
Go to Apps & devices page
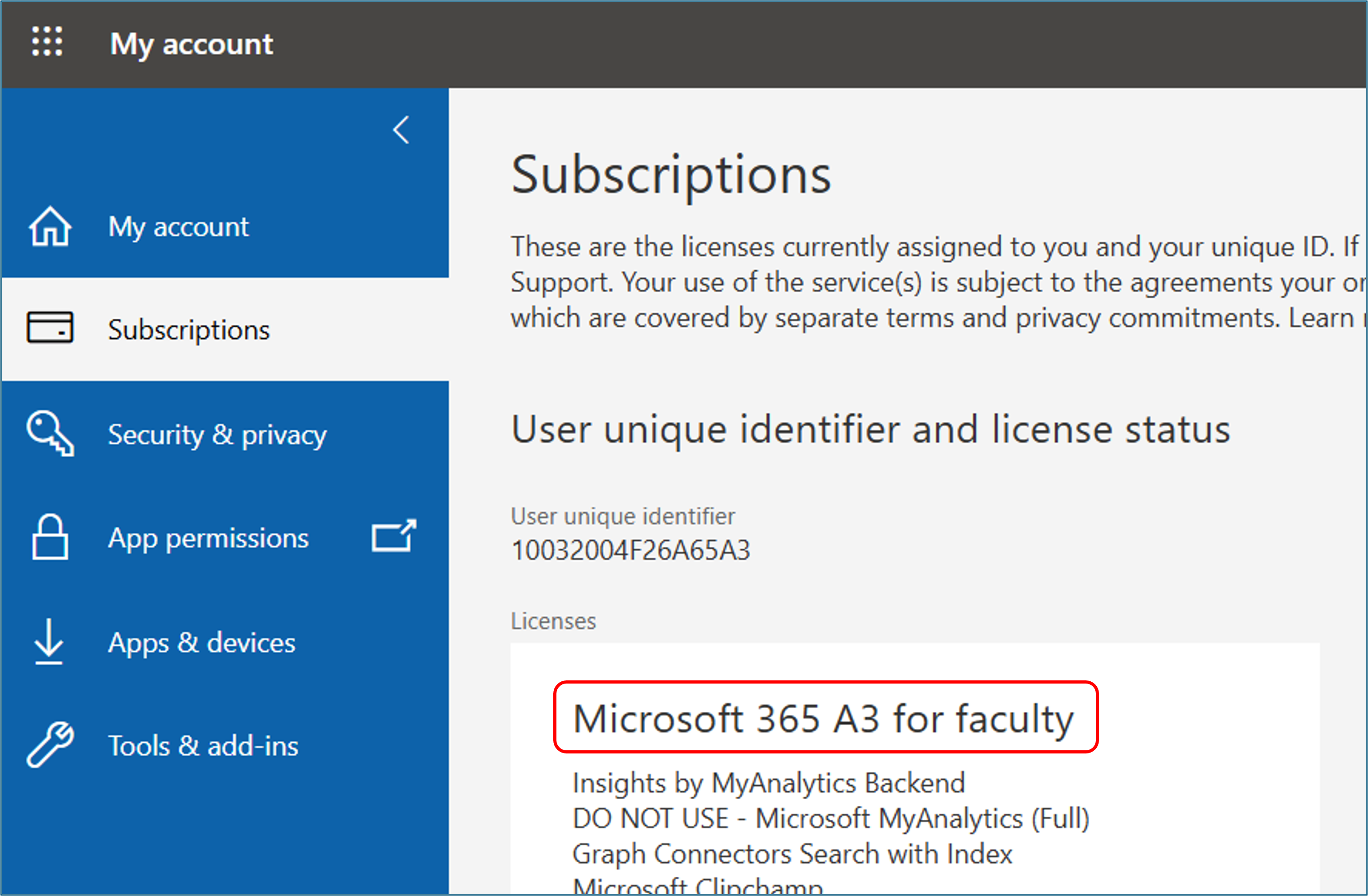tap(200, 643)
